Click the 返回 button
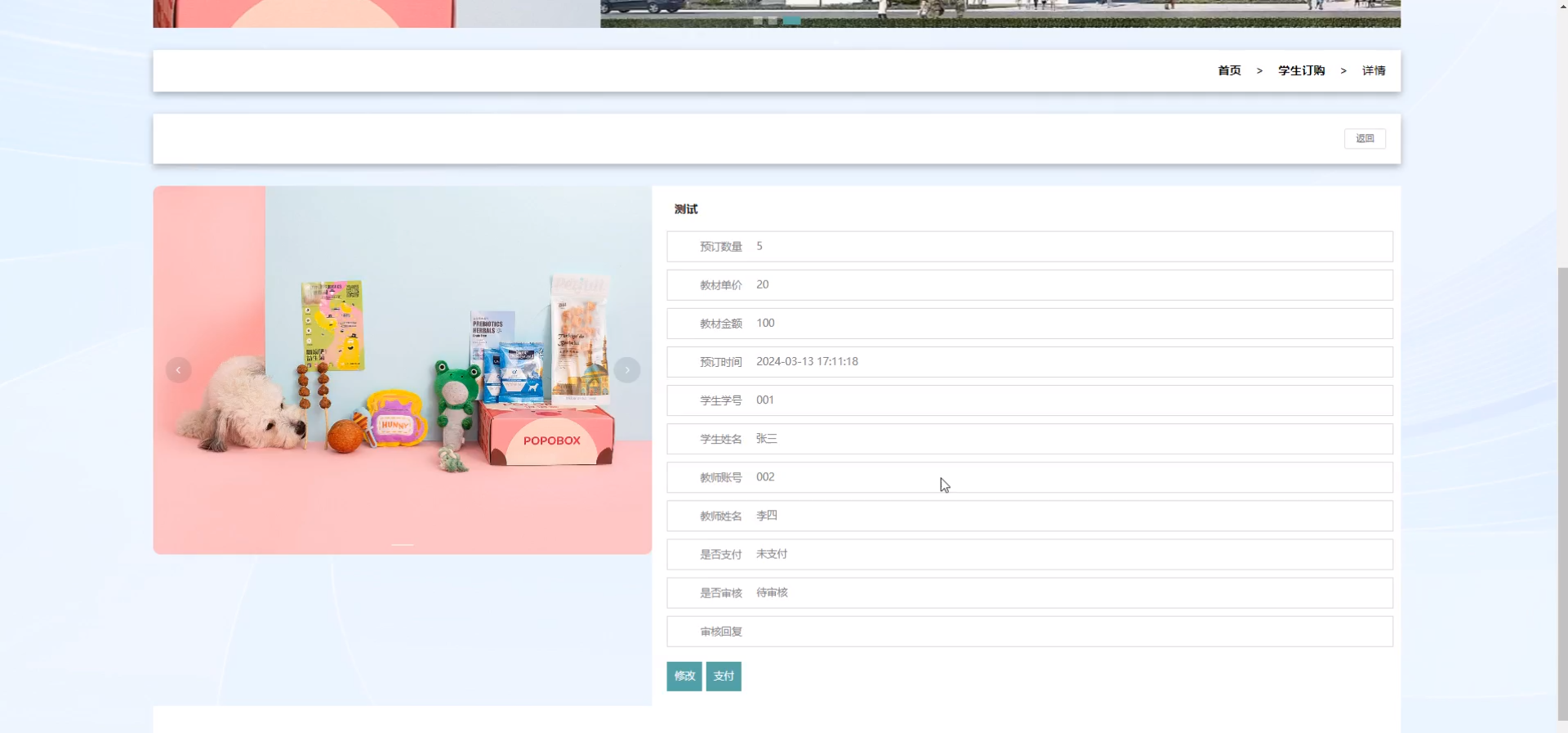This screenshot has width=1568, height=733. click(x=1365, y=139)
